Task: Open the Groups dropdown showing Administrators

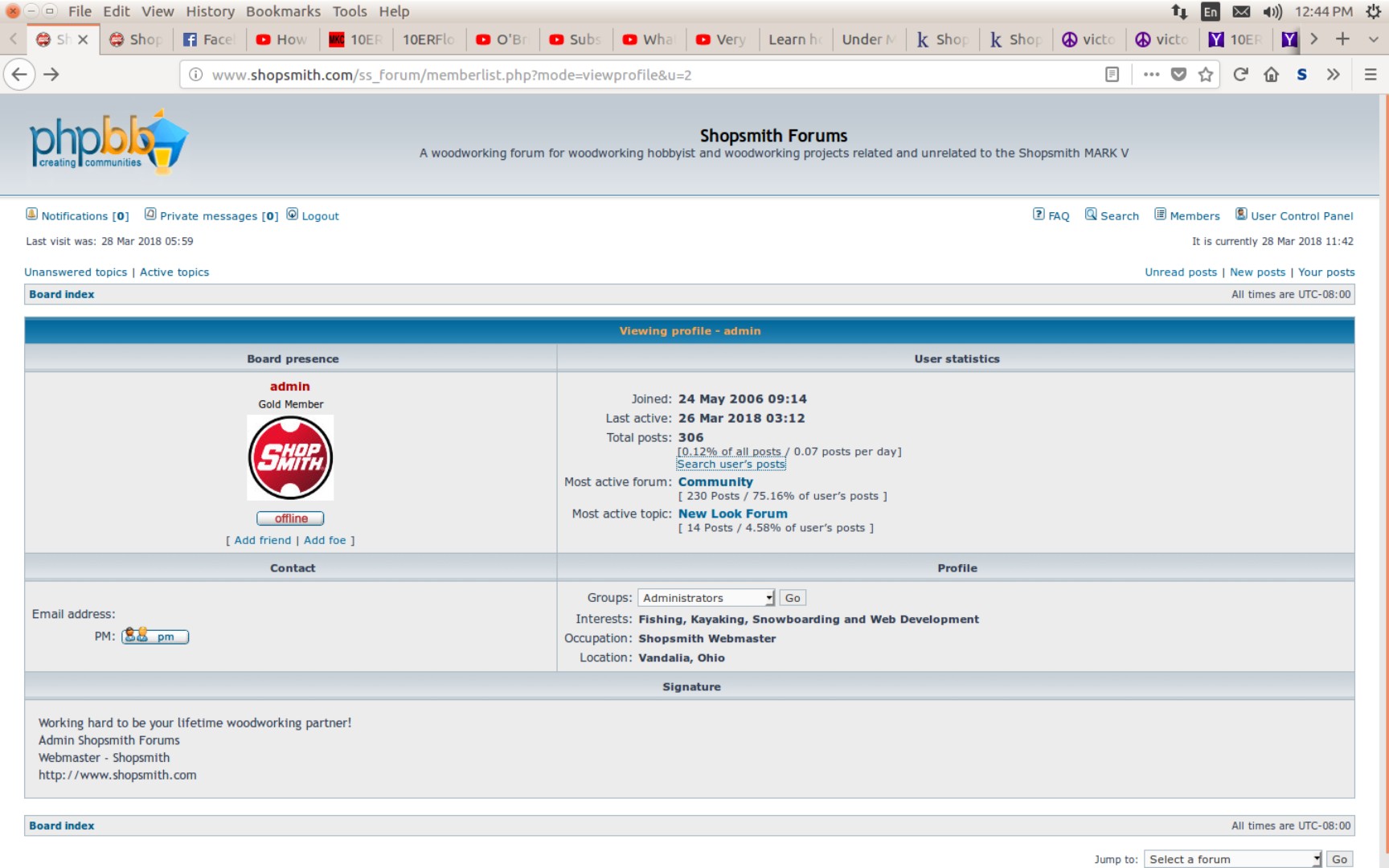Action: [707, 598]
